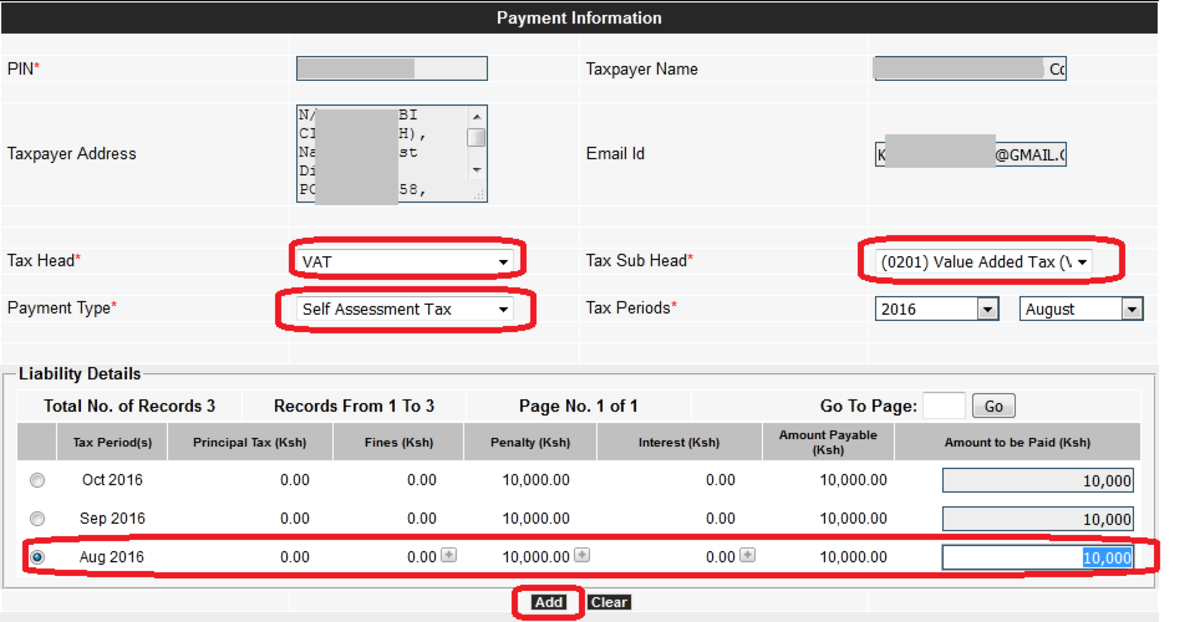Image resolution: width=1200 pixels, height=622 pixels.
Task: Open the Tax Periods year dropdown showing 2016
Action: [x=989, y=309]
